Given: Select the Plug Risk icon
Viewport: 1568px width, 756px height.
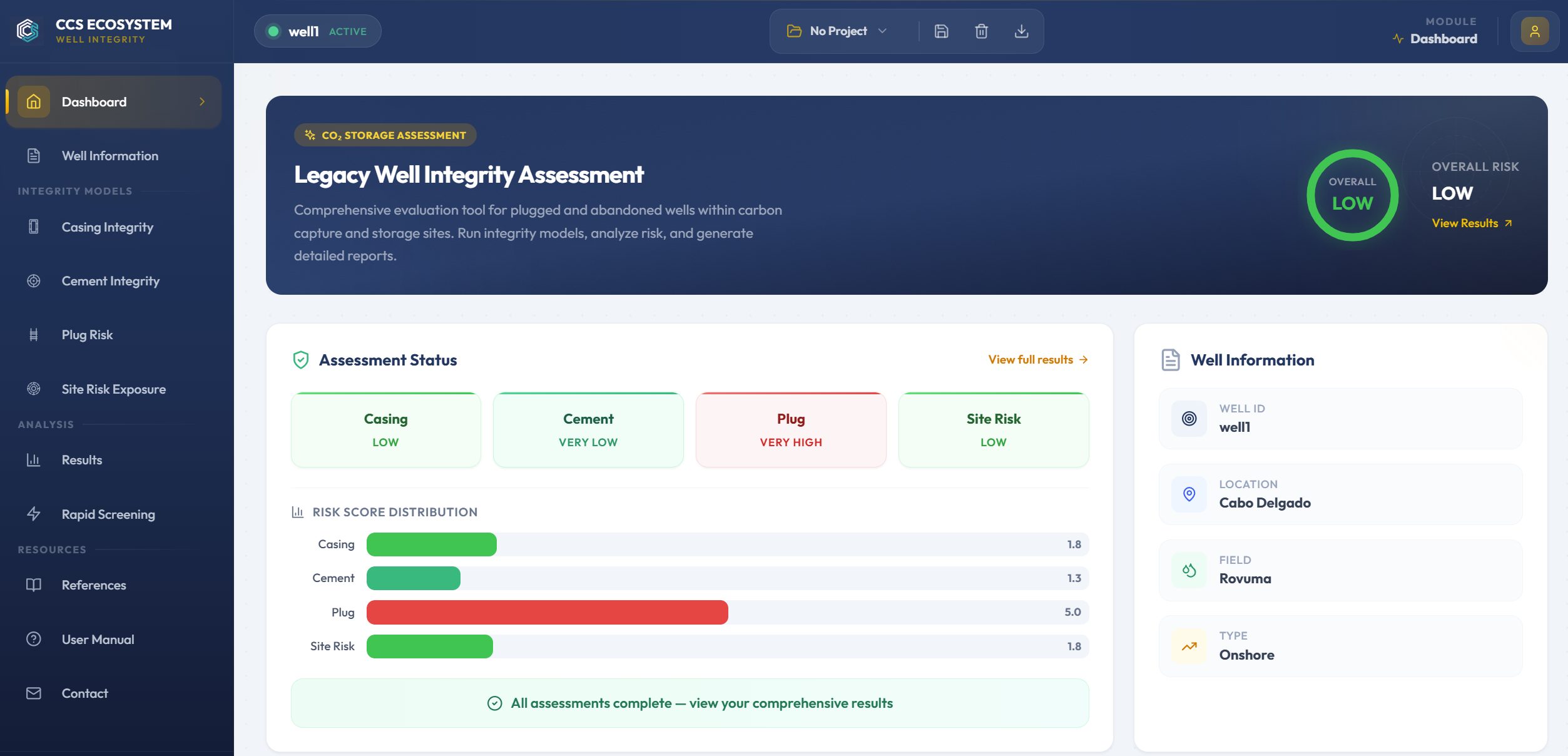Looking at the screenshot, I should pos(33,334).
